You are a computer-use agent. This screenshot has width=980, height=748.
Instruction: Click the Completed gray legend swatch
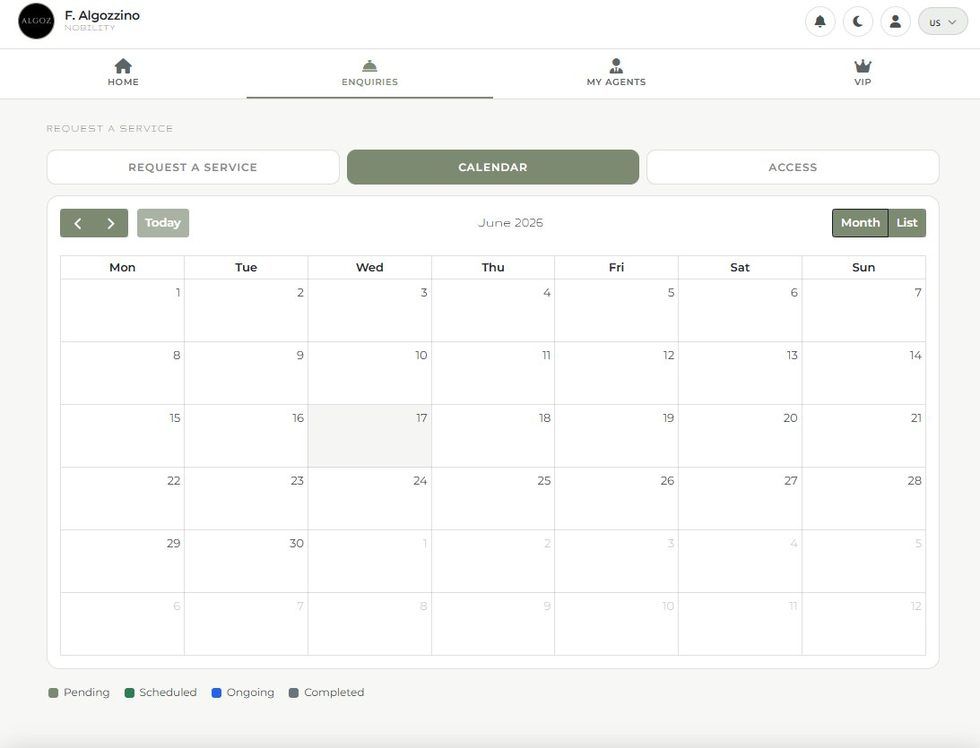[294, 692]
